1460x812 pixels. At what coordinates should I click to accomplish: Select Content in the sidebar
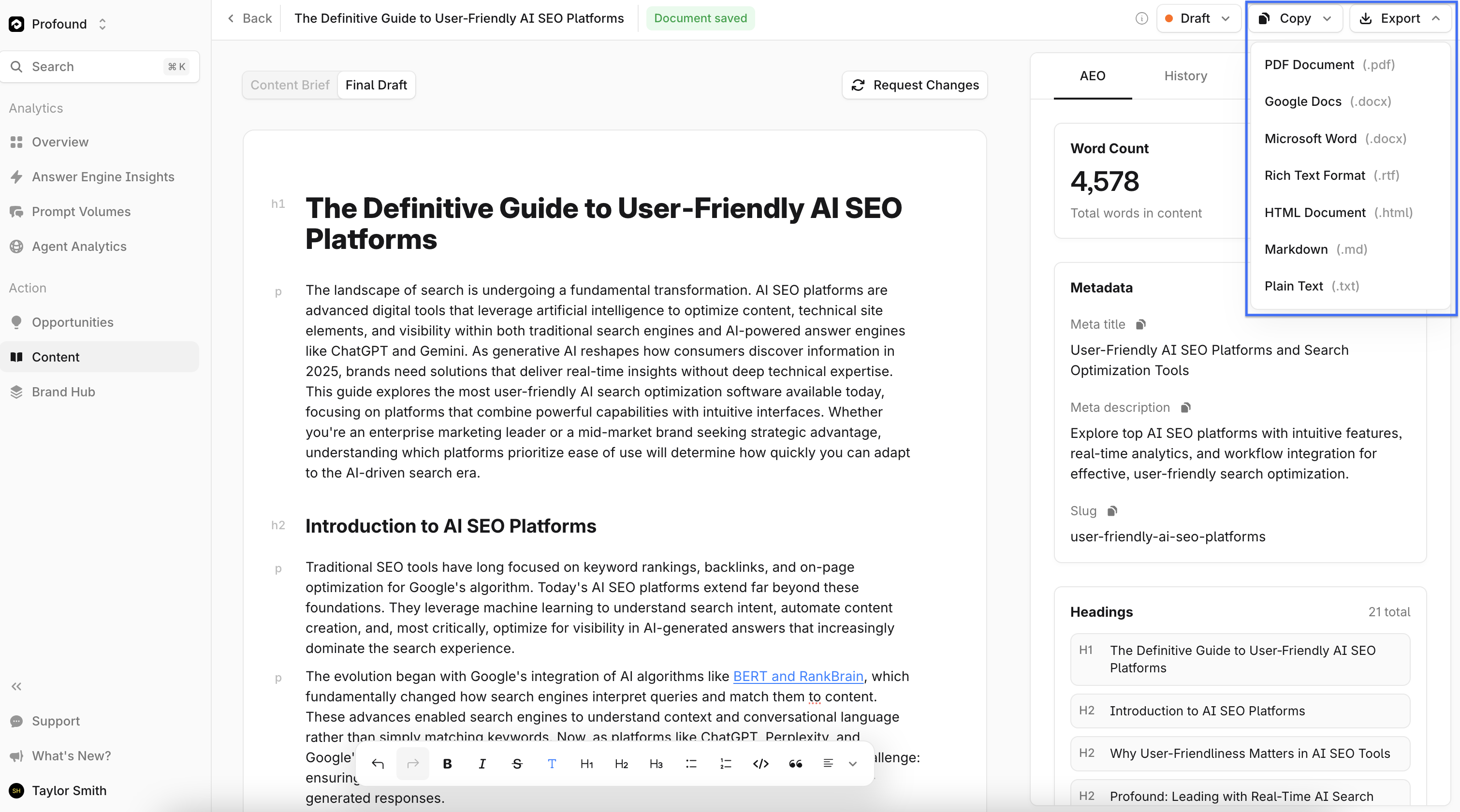[100, 357]
